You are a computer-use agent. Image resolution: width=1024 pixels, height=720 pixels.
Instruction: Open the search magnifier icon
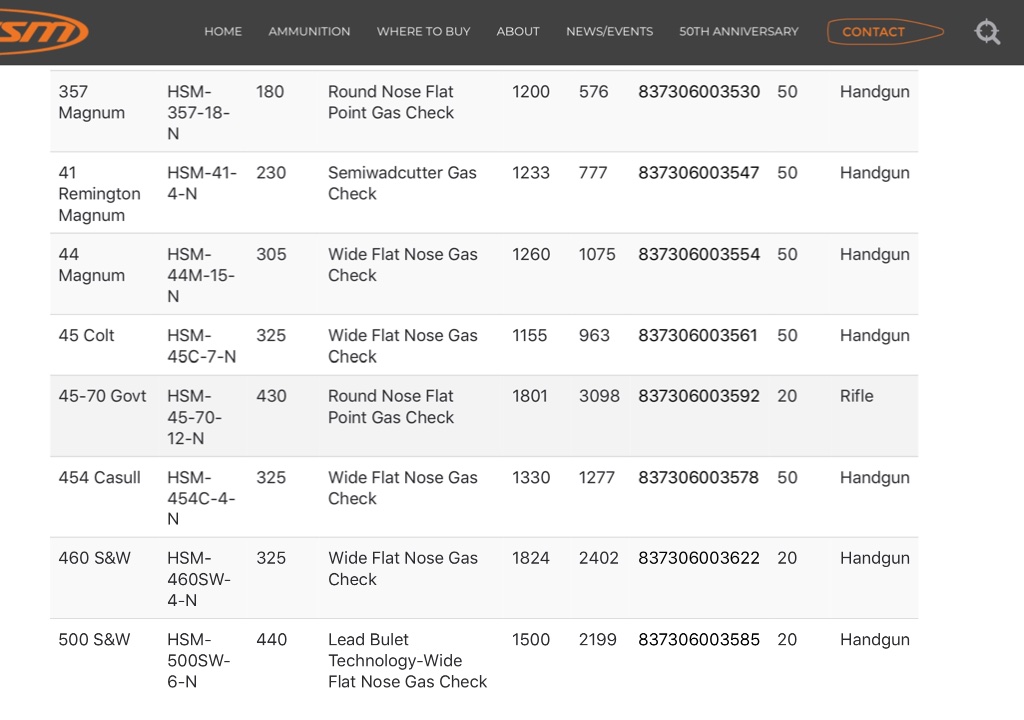pos(987,31)
